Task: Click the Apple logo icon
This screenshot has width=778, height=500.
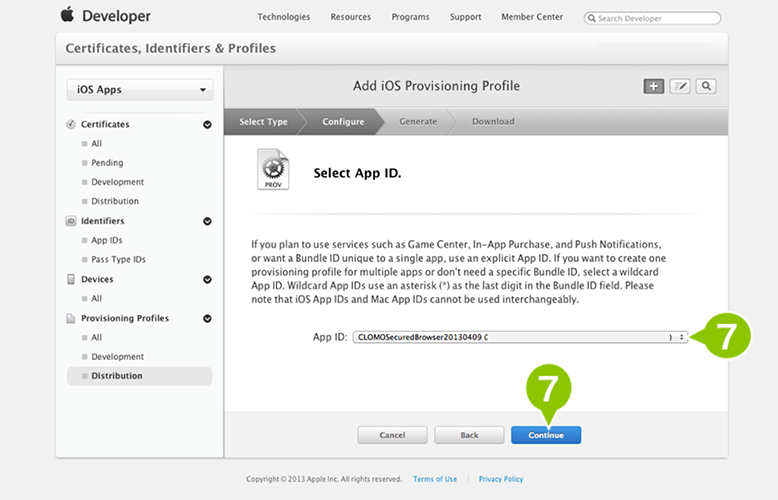Action: click(67, 15)
